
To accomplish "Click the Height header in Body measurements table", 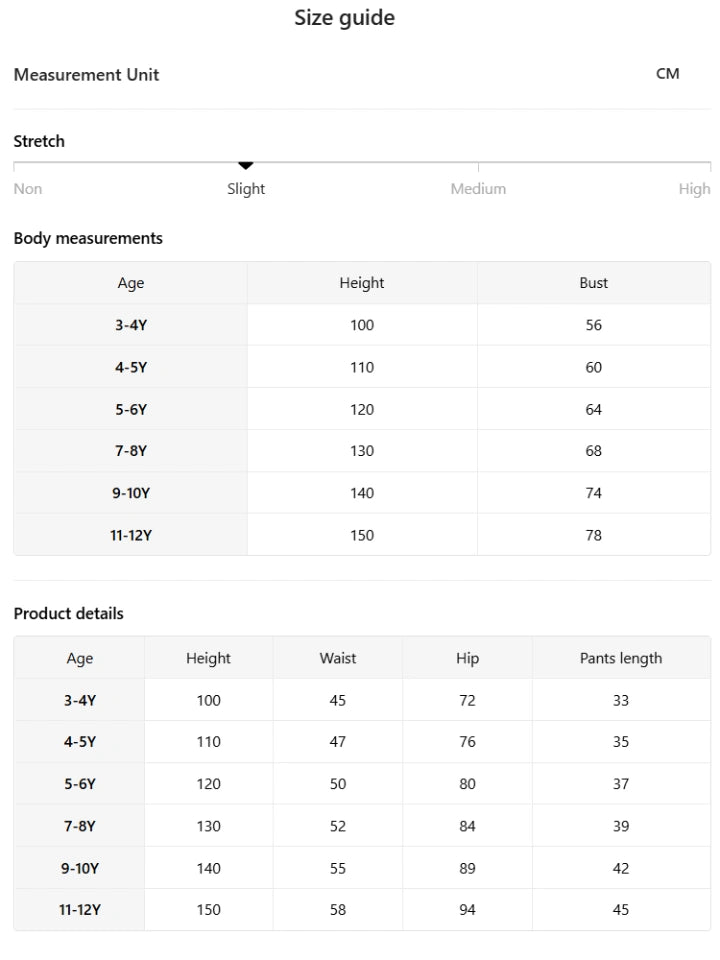I will pos(362,283).
